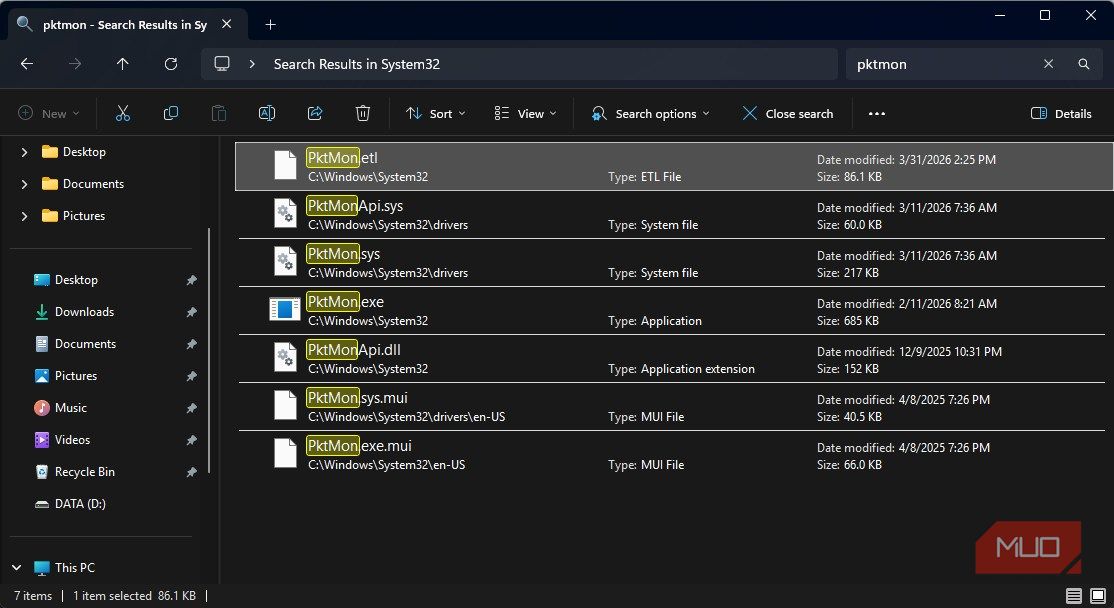Open the View dropdown

525,114
